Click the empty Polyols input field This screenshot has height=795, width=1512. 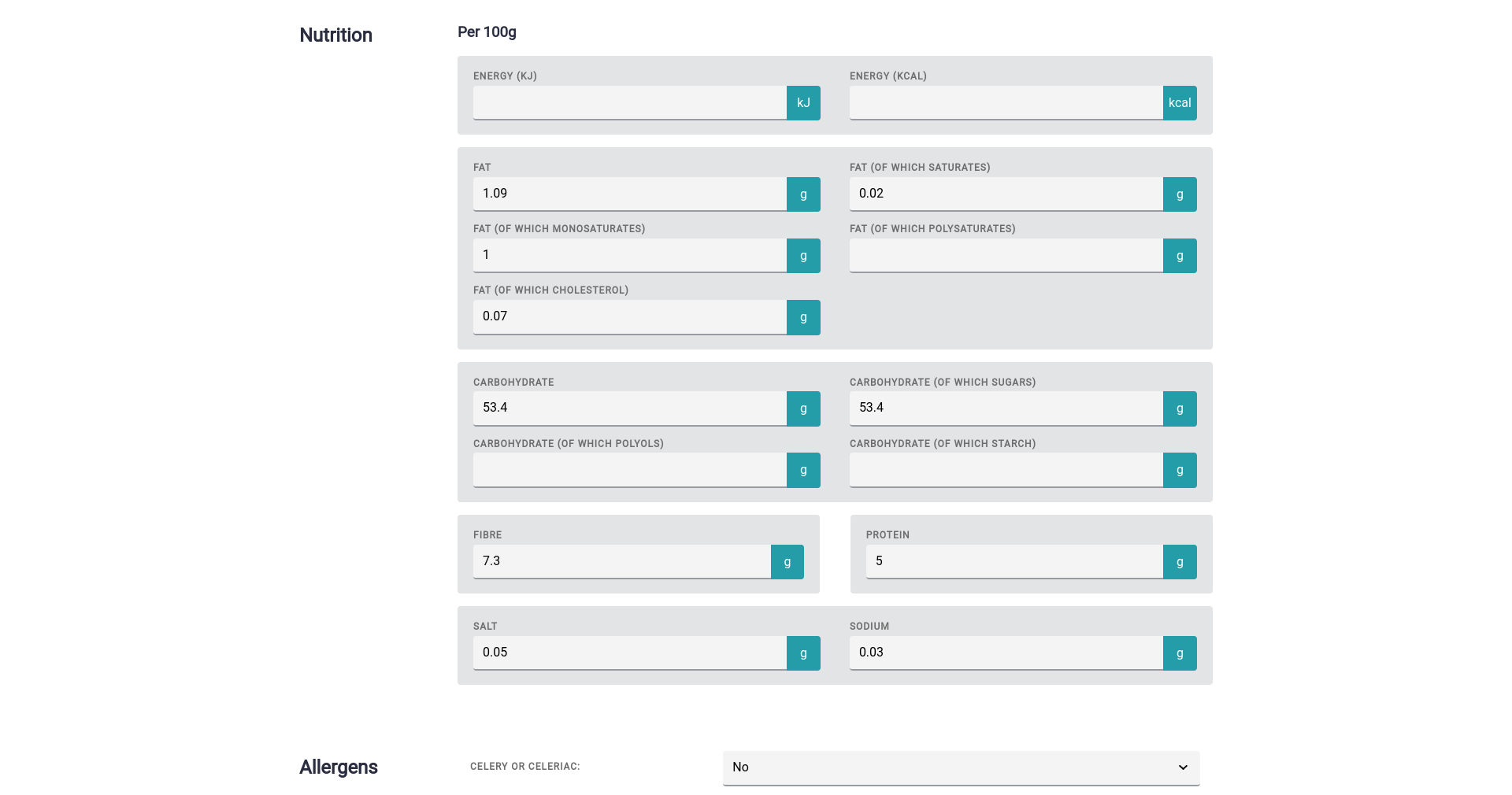point(629,470)
